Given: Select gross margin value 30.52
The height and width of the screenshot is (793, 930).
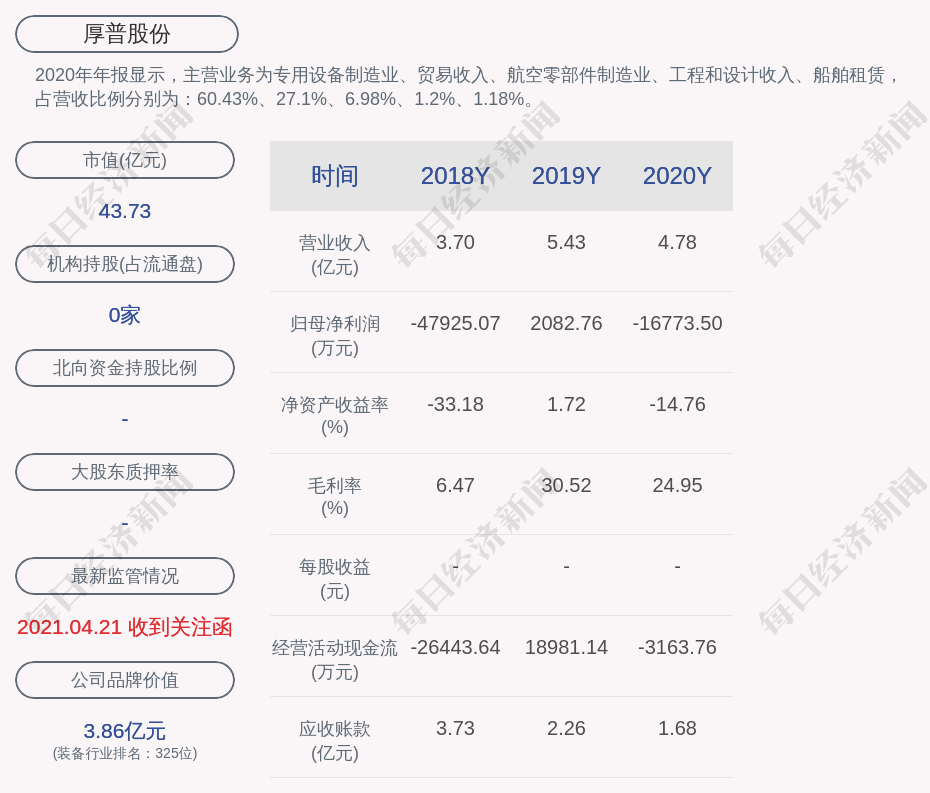Looking at the screenshot, I should click(x=566, y=486).
